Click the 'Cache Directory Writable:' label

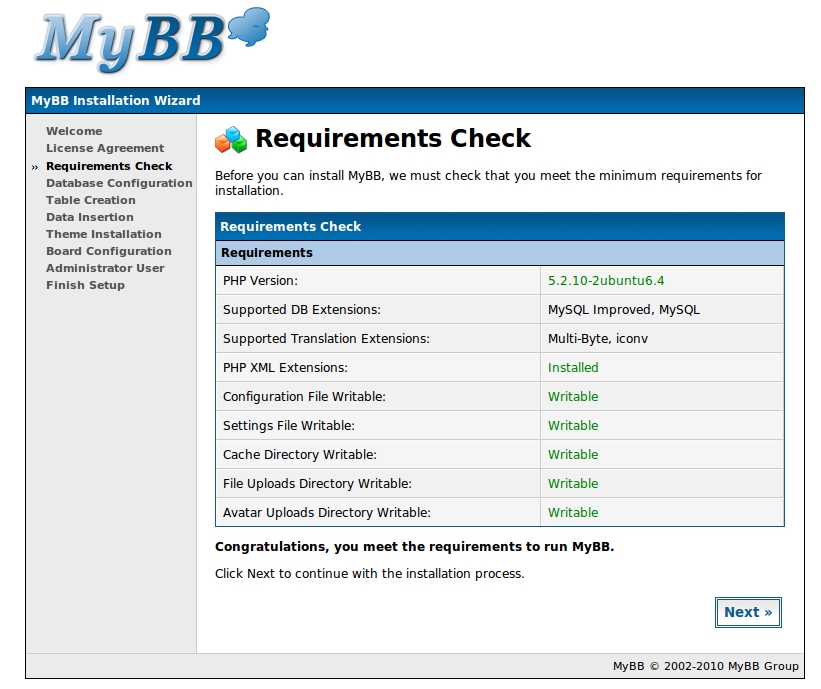tap(299, 454)
